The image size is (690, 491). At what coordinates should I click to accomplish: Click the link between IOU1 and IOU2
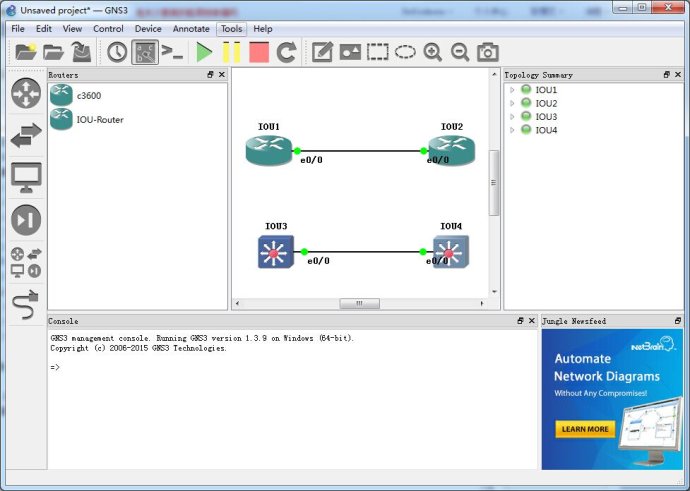click(360, 151)
